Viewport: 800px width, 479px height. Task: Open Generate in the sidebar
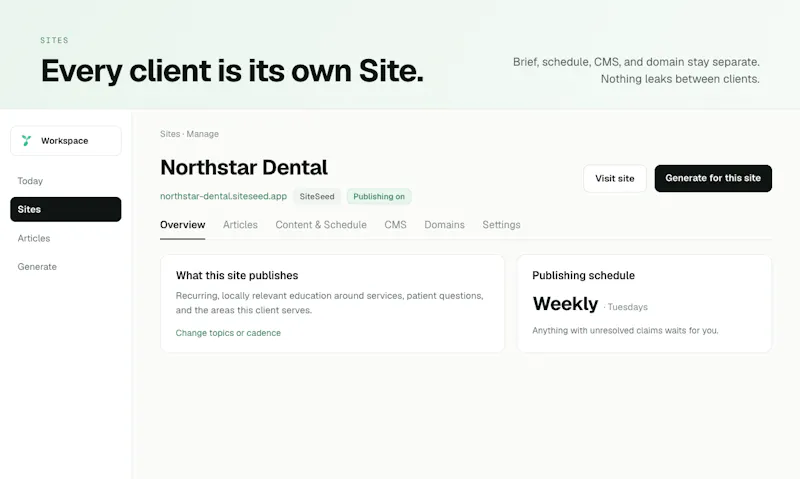pyautogui.click(x=37, y=267)
